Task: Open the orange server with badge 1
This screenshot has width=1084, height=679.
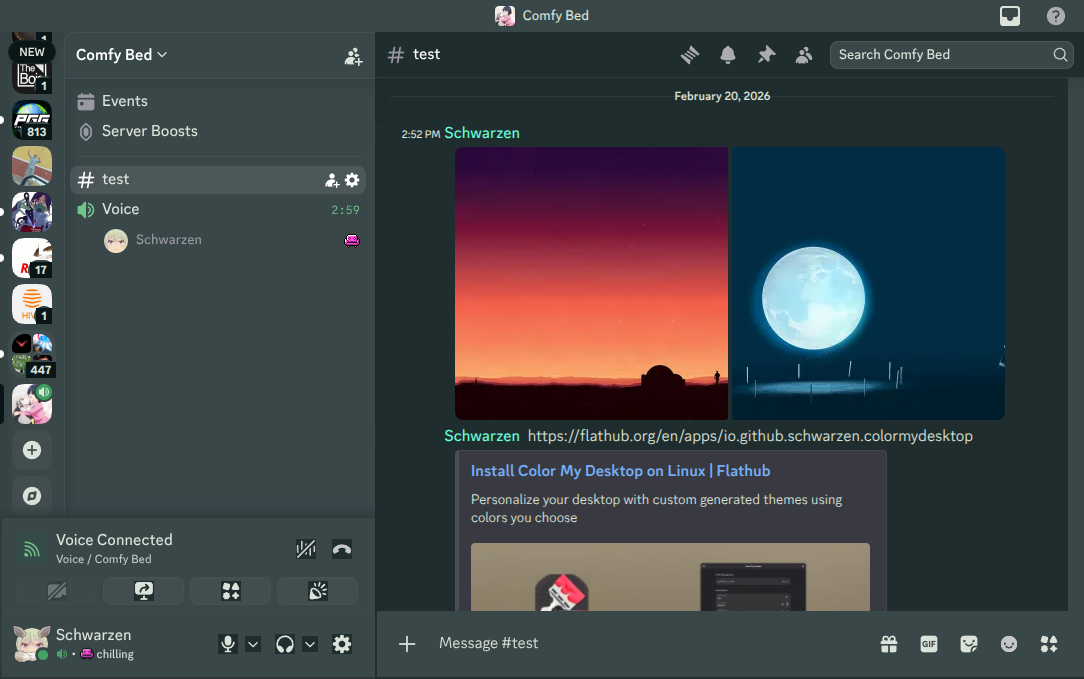Action: tap(32, 304)
